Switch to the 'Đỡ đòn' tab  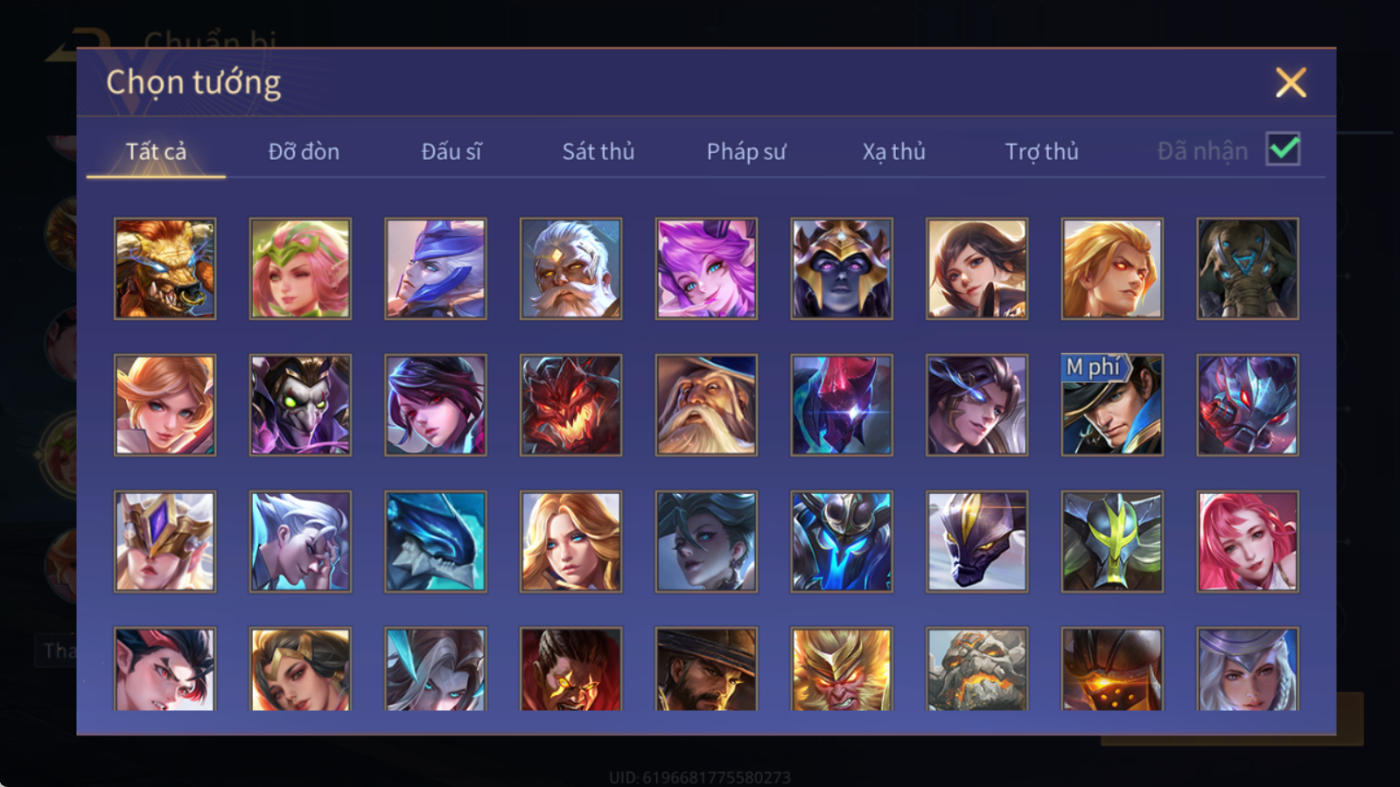coord(304,152)
